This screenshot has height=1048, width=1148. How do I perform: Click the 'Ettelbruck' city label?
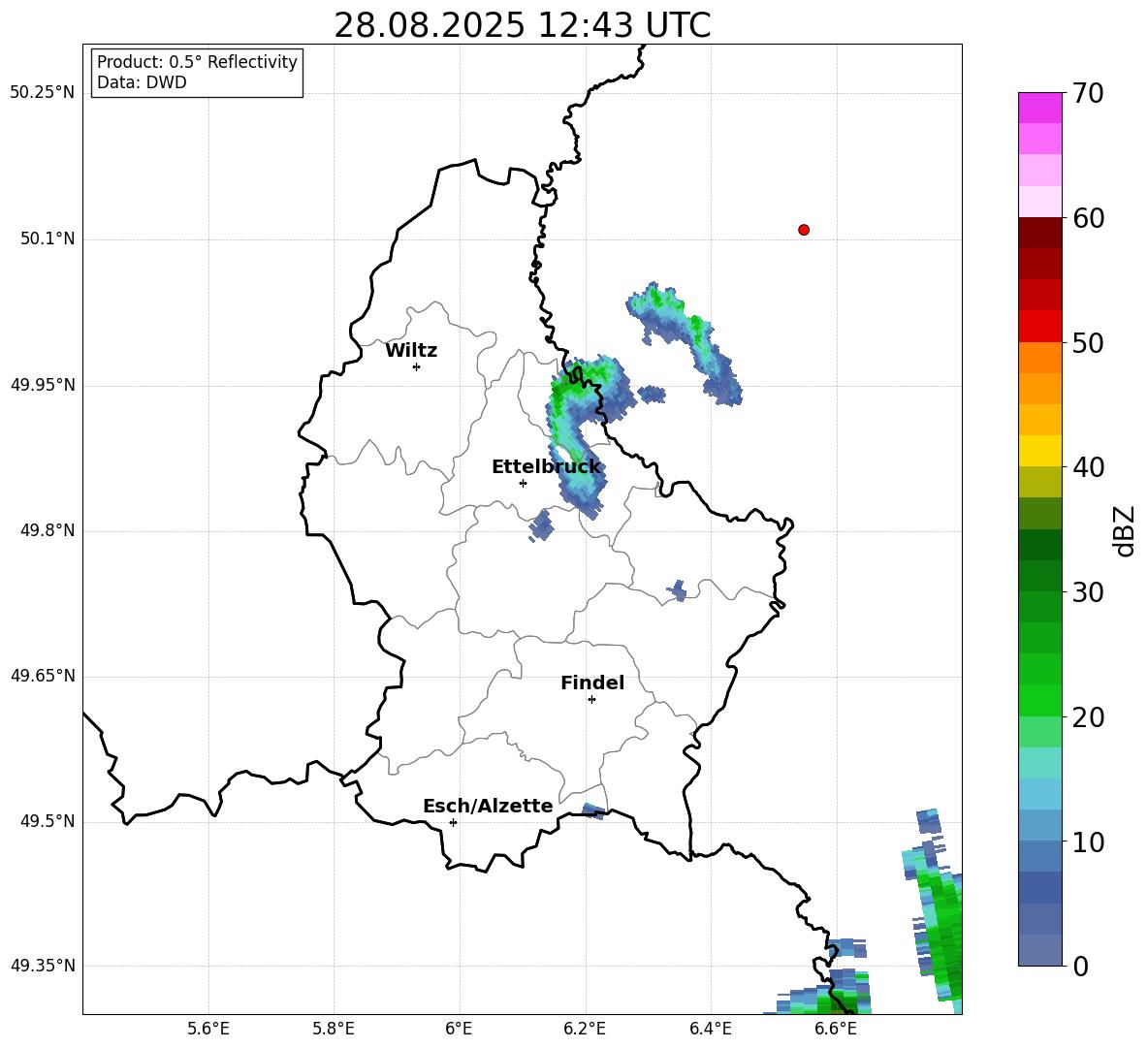(x=546, y=467)
